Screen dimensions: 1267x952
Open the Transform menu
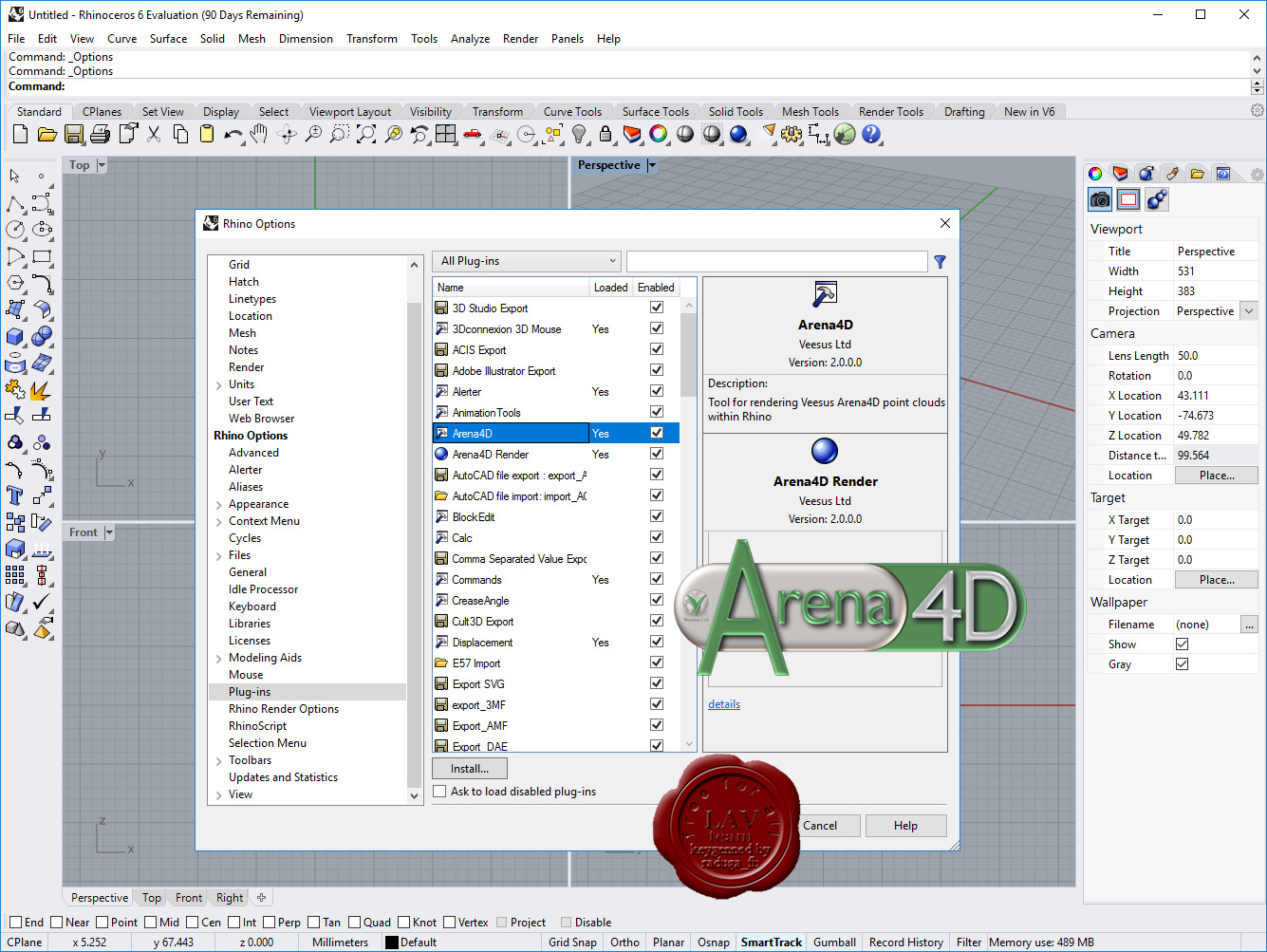pyautogui.click(x=371, y=39)
